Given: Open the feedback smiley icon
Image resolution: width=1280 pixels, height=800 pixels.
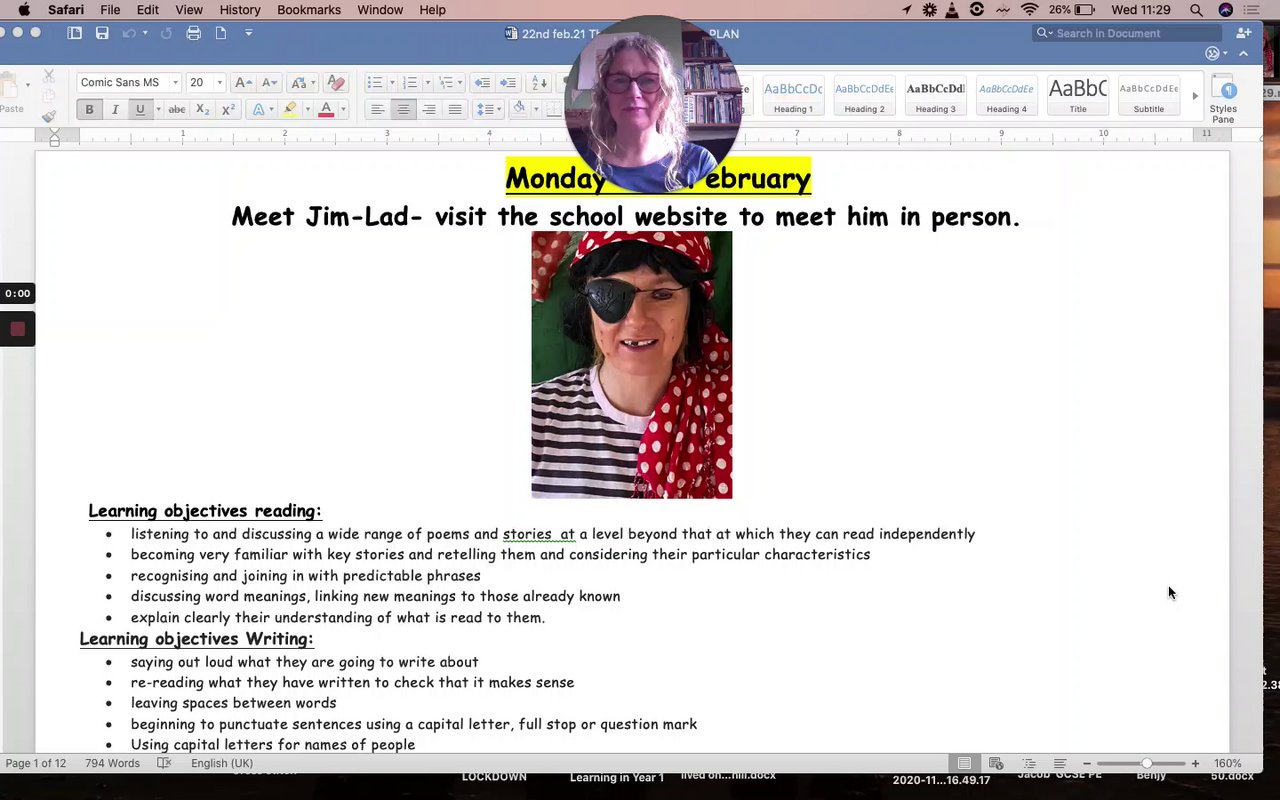Looking at the screenshot, I should [x=1214, y=54].
